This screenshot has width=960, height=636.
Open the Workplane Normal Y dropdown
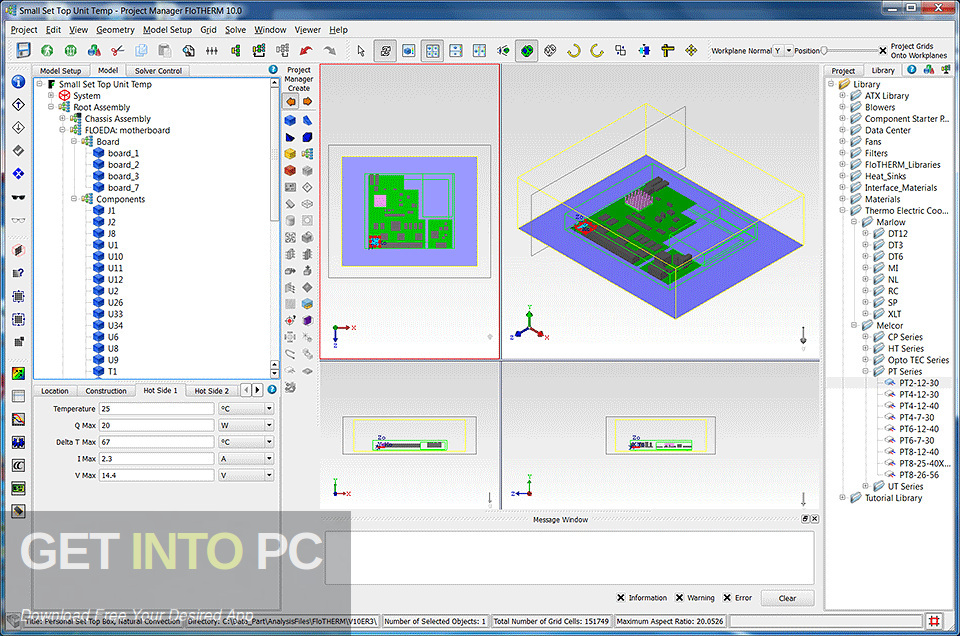pos(789,51)
